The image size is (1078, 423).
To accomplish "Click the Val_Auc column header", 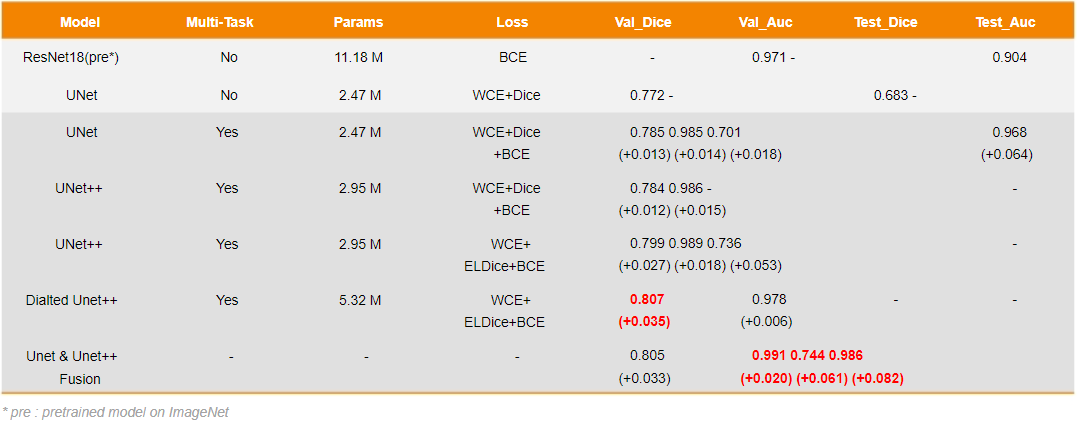I will pos(765,22).
